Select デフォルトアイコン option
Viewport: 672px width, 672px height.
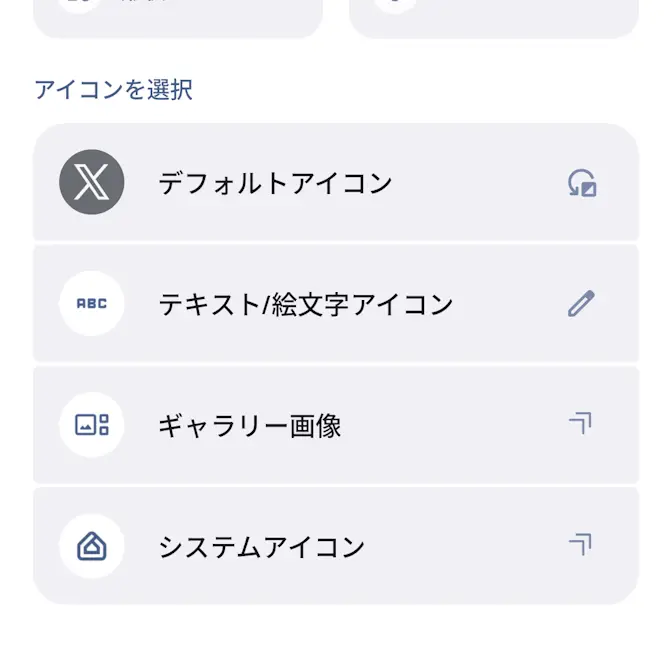pyautogui.click(x=275, y=183)
